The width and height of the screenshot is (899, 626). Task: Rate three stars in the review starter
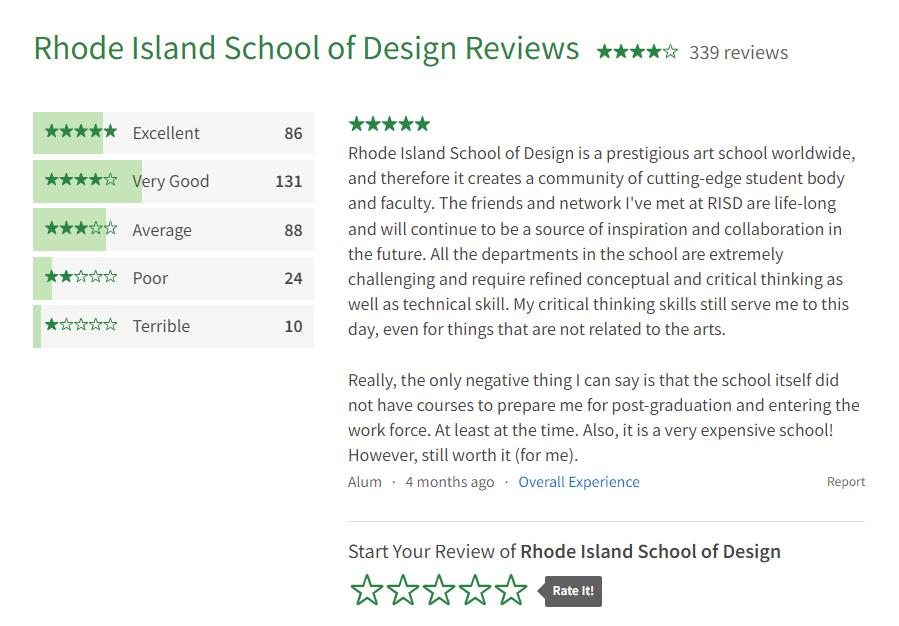click(x=439, y=590)
